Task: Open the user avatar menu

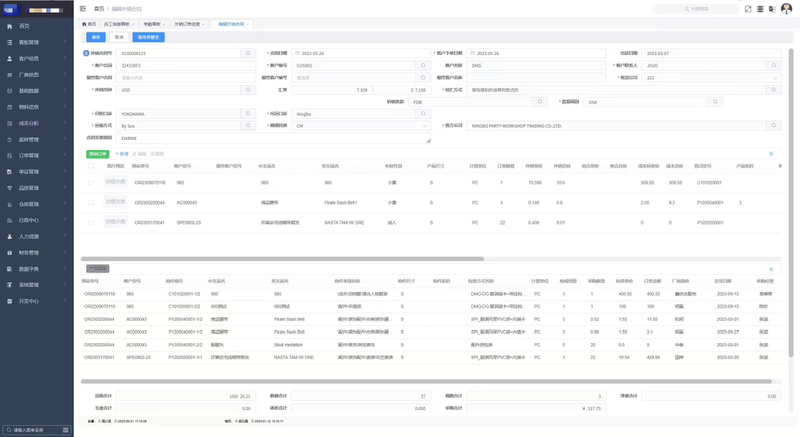Action: (786, 9)
